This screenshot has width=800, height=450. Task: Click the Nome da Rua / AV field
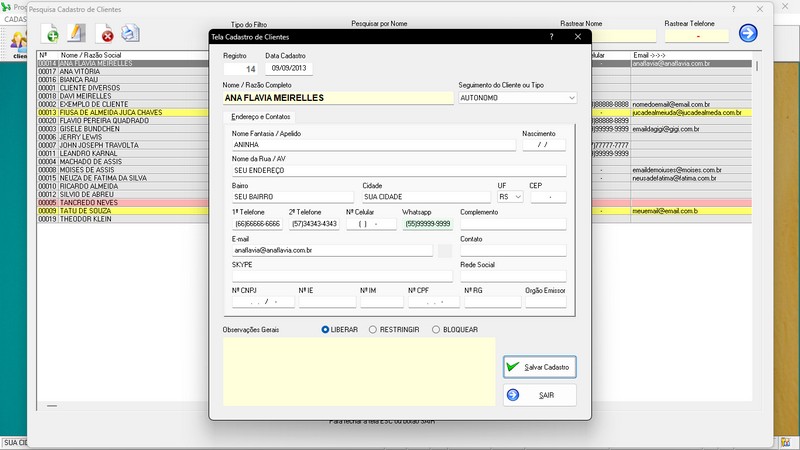click(x=398, y=170)
